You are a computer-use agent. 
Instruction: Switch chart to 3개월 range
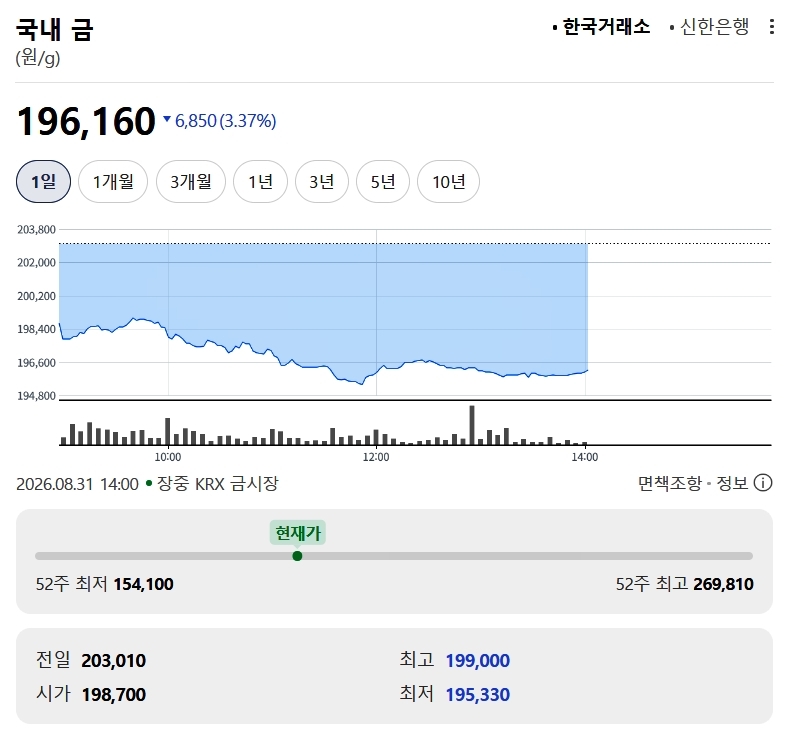click(x=191, y=181)
